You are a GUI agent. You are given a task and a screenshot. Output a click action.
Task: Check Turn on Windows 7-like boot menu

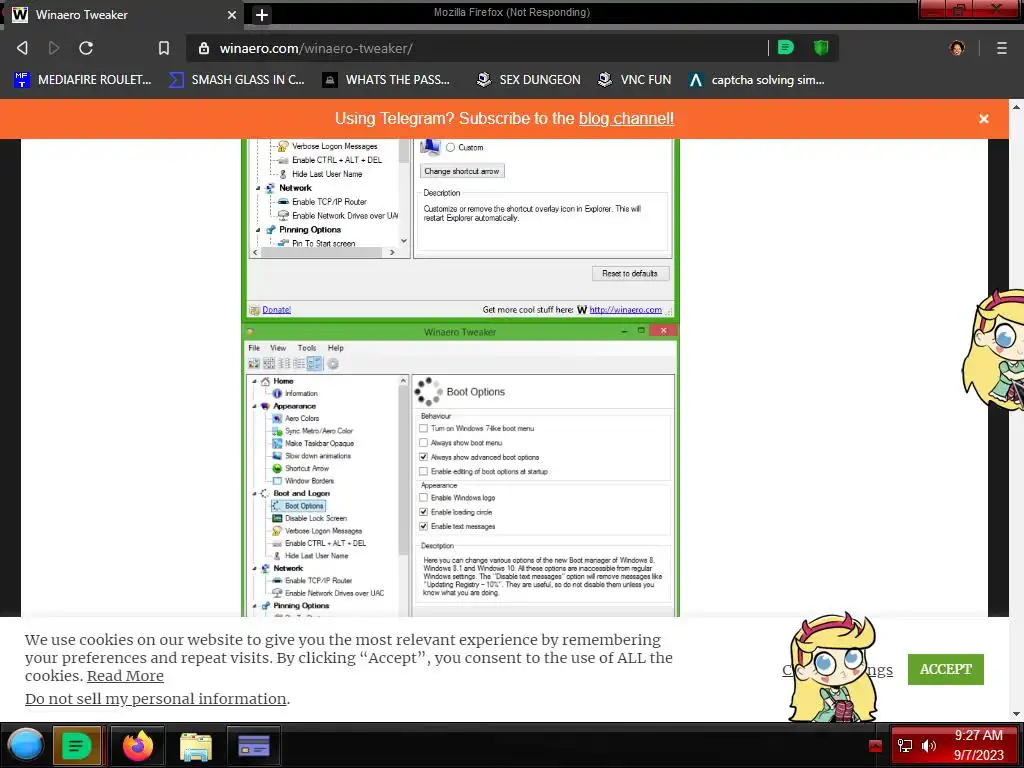click(423, 428)
